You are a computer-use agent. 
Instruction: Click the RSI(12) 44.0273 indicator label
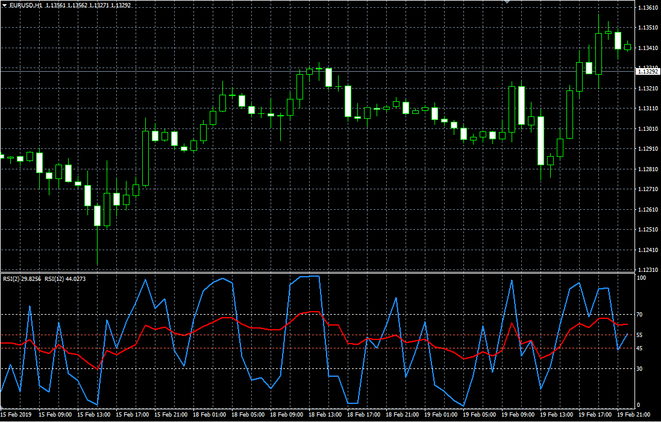click(x=65, y=279)
